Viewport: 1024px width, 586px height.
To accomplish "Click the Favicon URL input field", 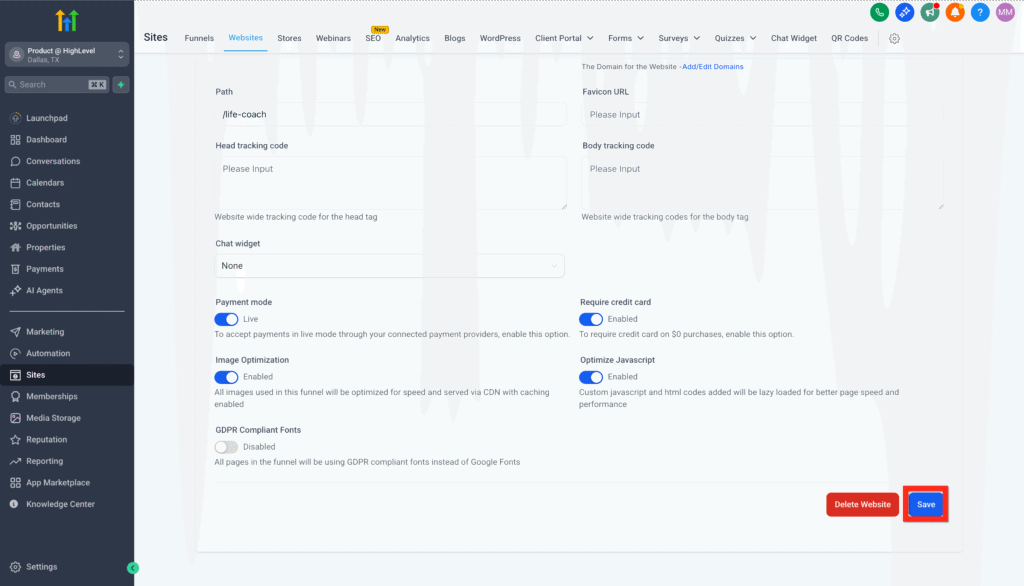I will (x=762, y=115).
